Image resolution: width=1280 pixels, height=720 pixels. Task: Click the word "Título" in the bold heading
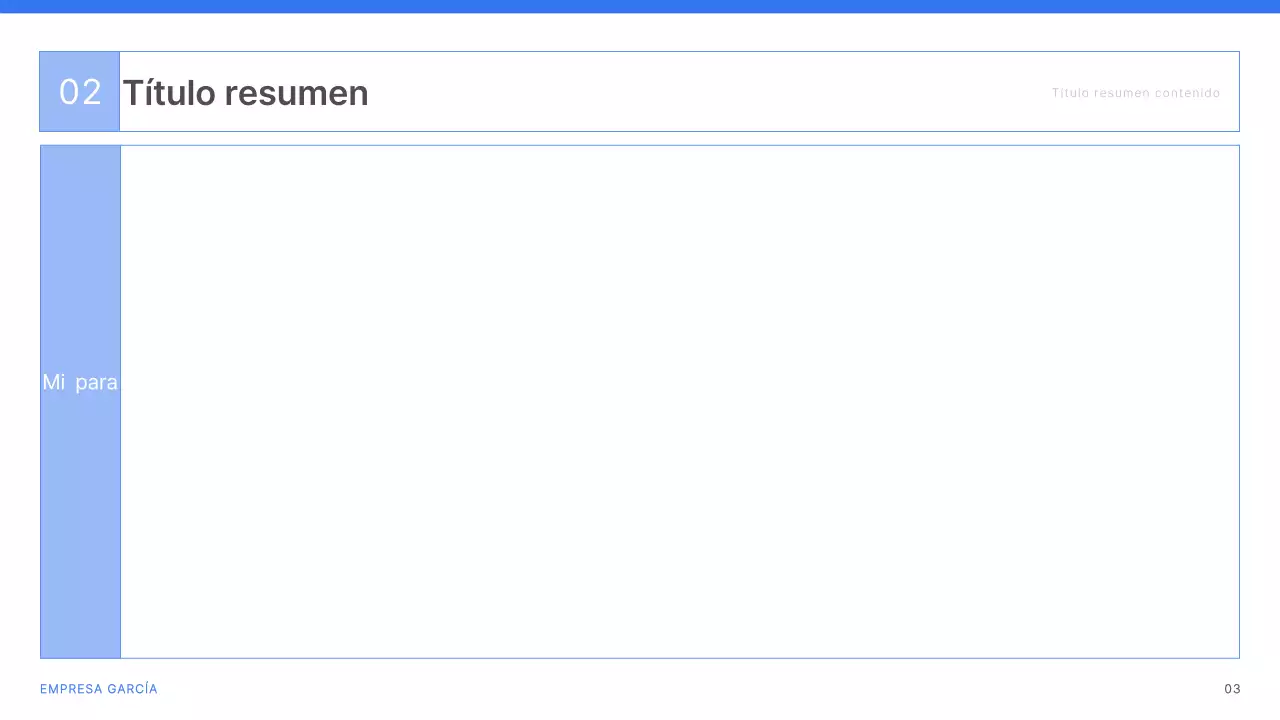point(169,93)
